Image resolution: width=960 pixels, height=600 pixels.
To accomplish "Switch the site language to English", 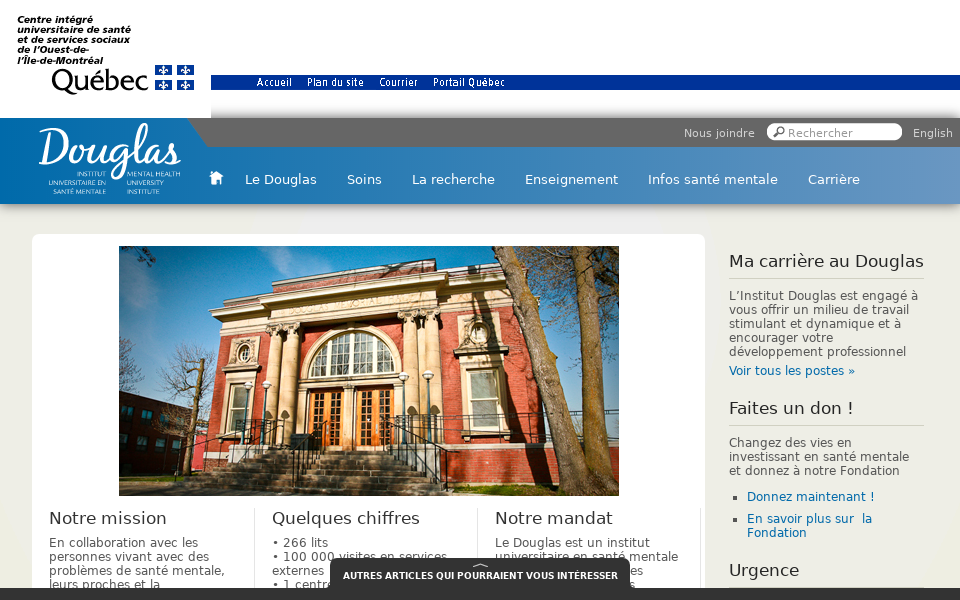I will (934, 132).
